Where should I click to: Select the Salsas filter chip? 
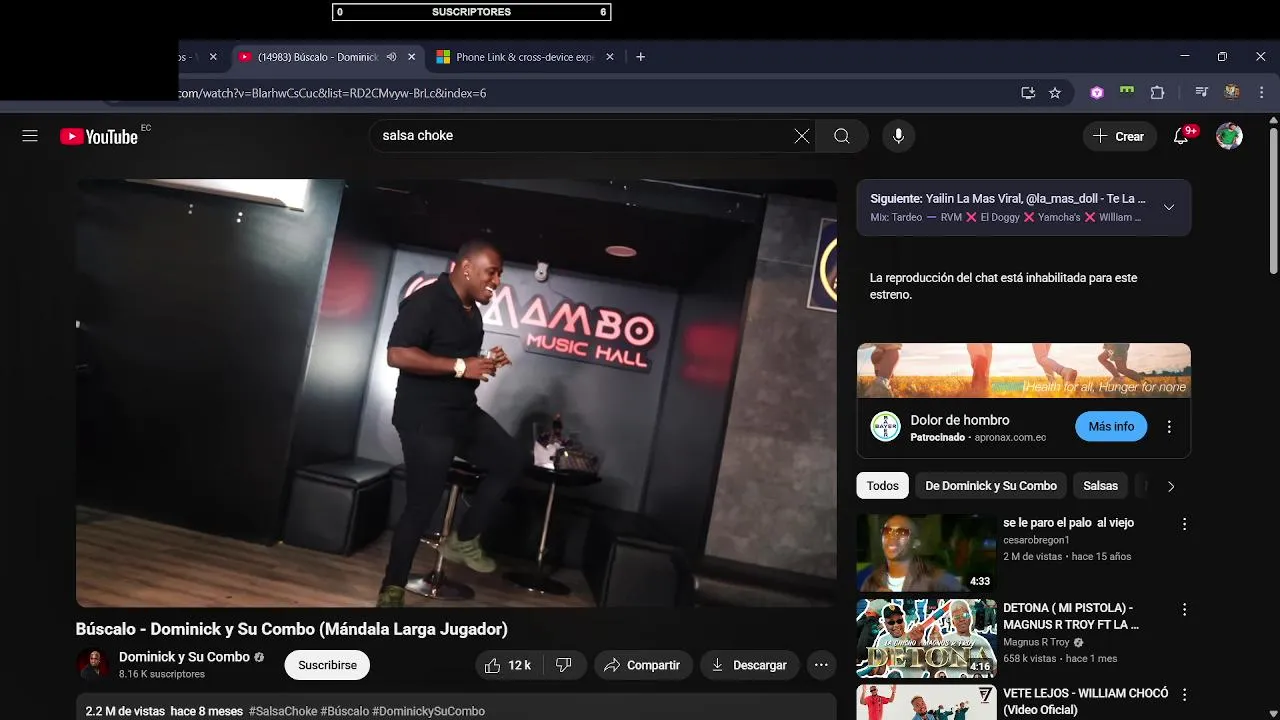pos(1100,486)
